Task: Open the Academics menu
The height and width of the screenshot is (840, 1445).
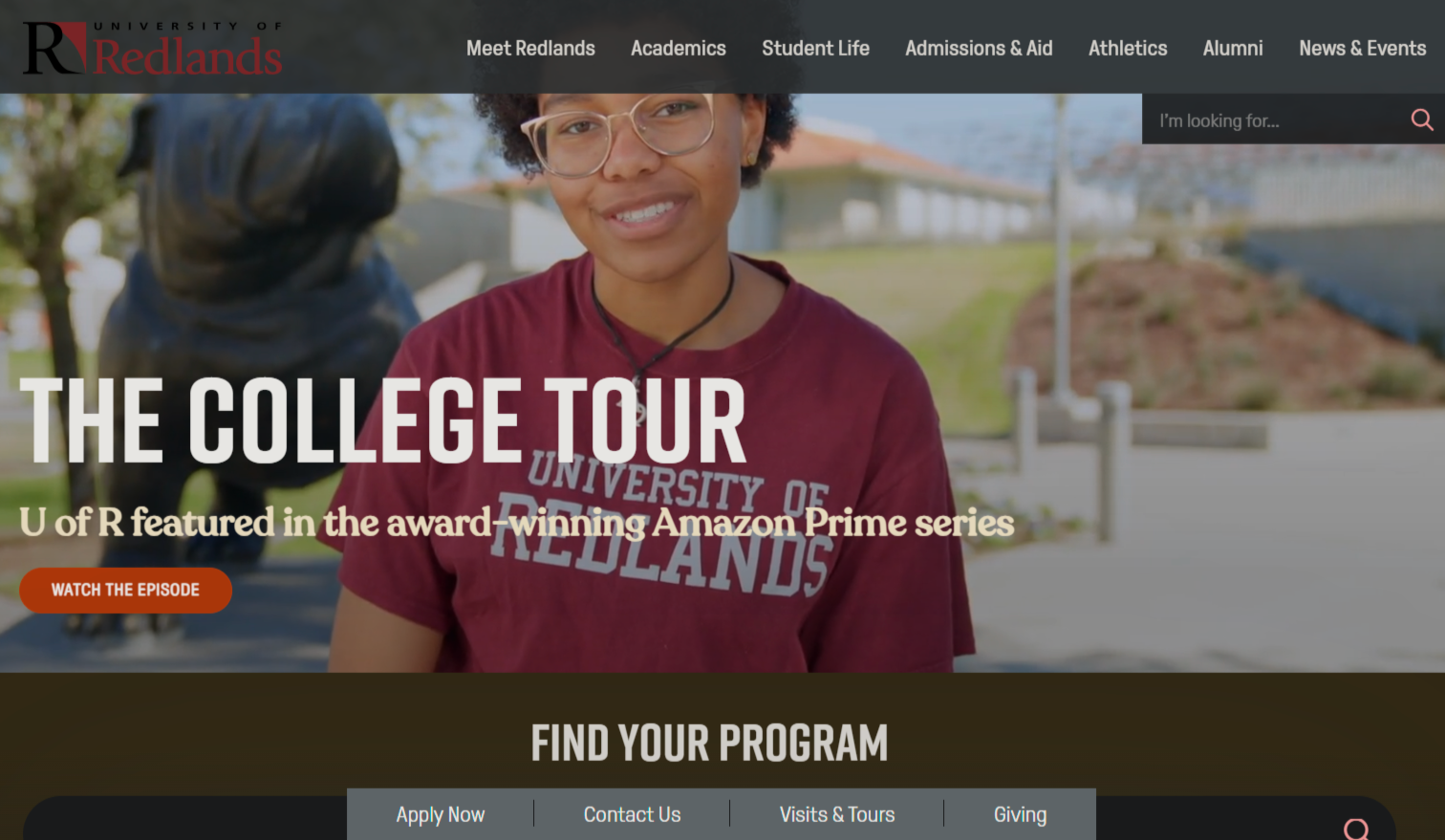Action: click(x=679, y=48)
